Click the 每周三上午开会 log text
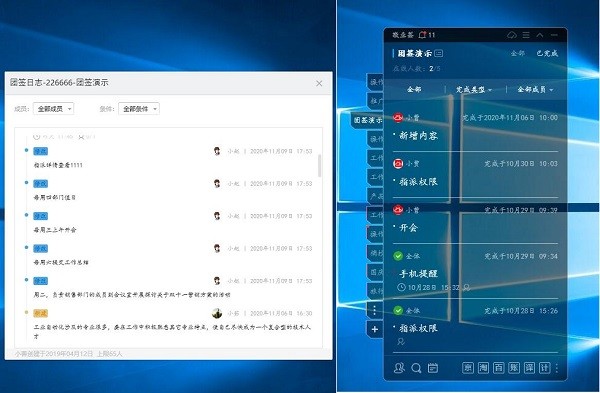The image size is (600, 393). 55,230
